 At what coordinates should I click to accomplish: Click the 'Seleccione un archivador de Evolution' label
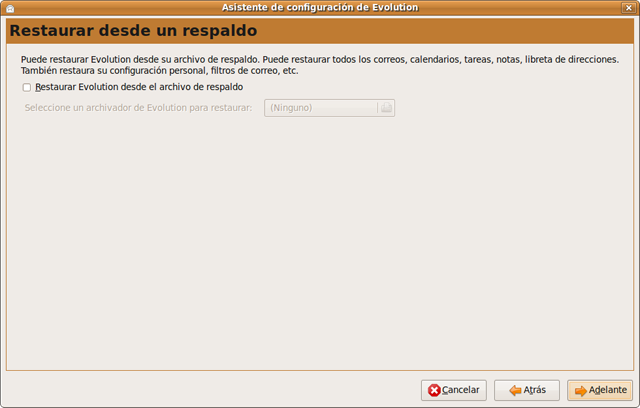point(138,107)
